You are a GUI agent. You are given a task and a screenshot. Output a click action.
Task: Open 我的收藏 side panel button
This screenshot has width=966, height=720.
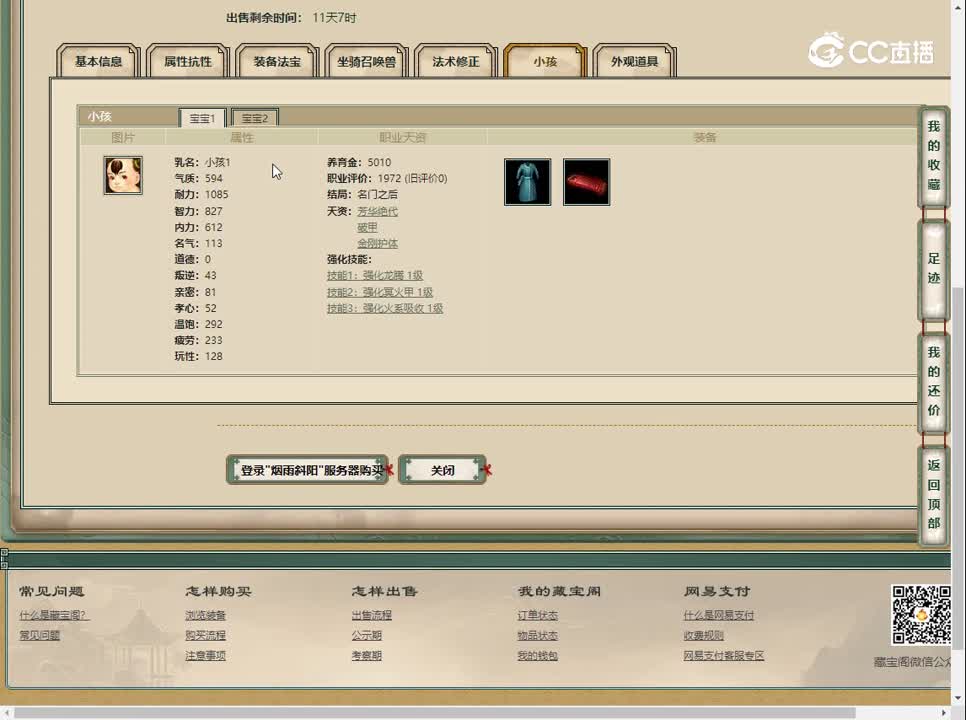[x=933, y=155]
